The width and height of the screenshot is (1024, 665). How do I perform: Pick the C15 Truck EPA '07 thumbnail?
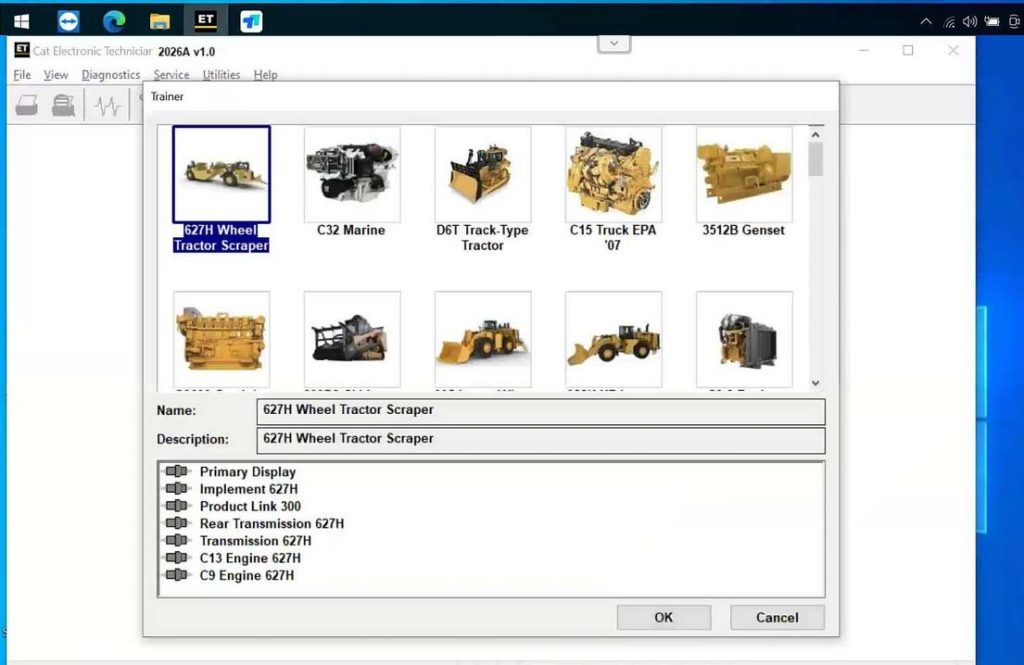(x=613, y=174)
